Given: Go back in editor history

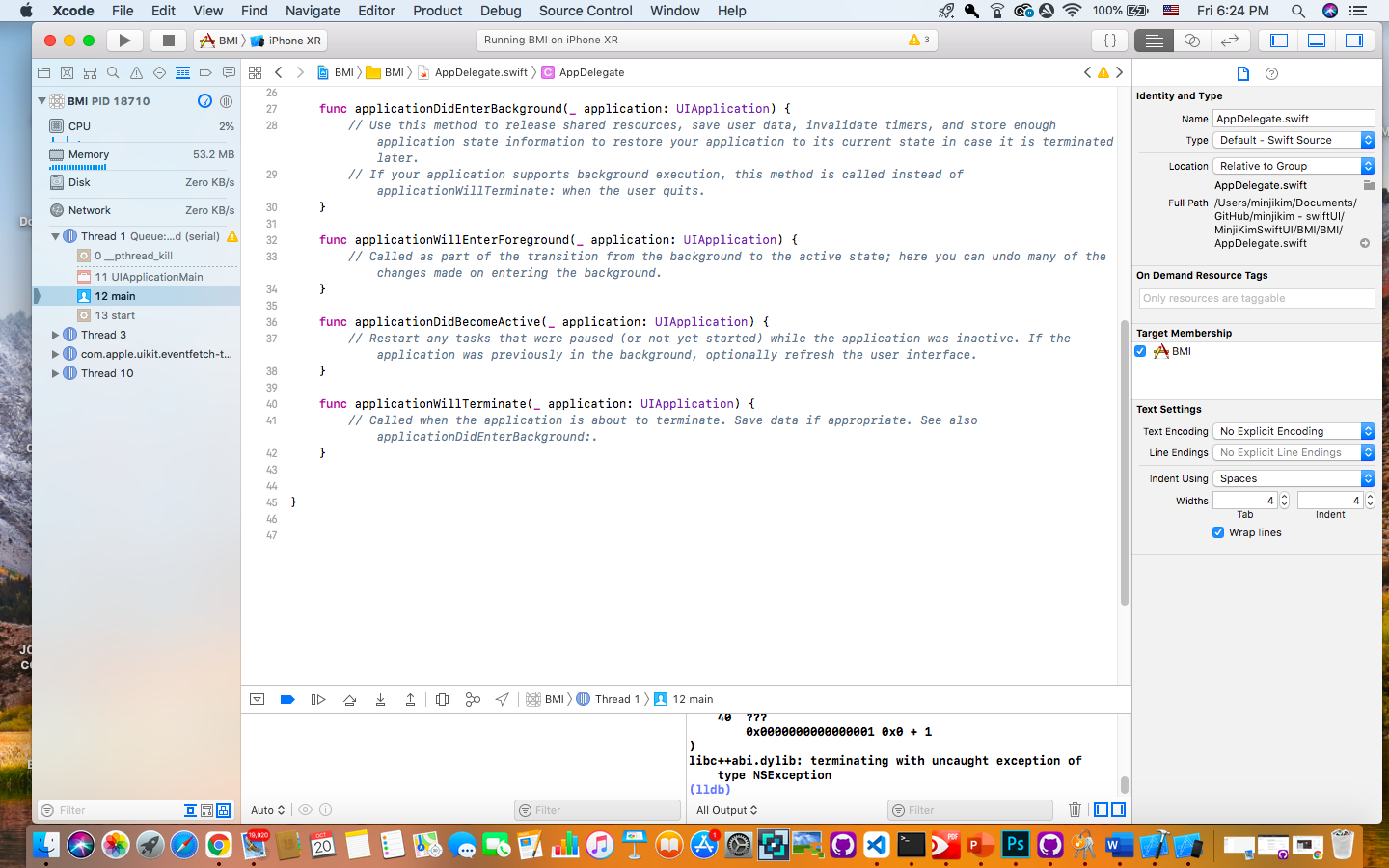Looking at the screenshot, I should click(x=279, y=72).
